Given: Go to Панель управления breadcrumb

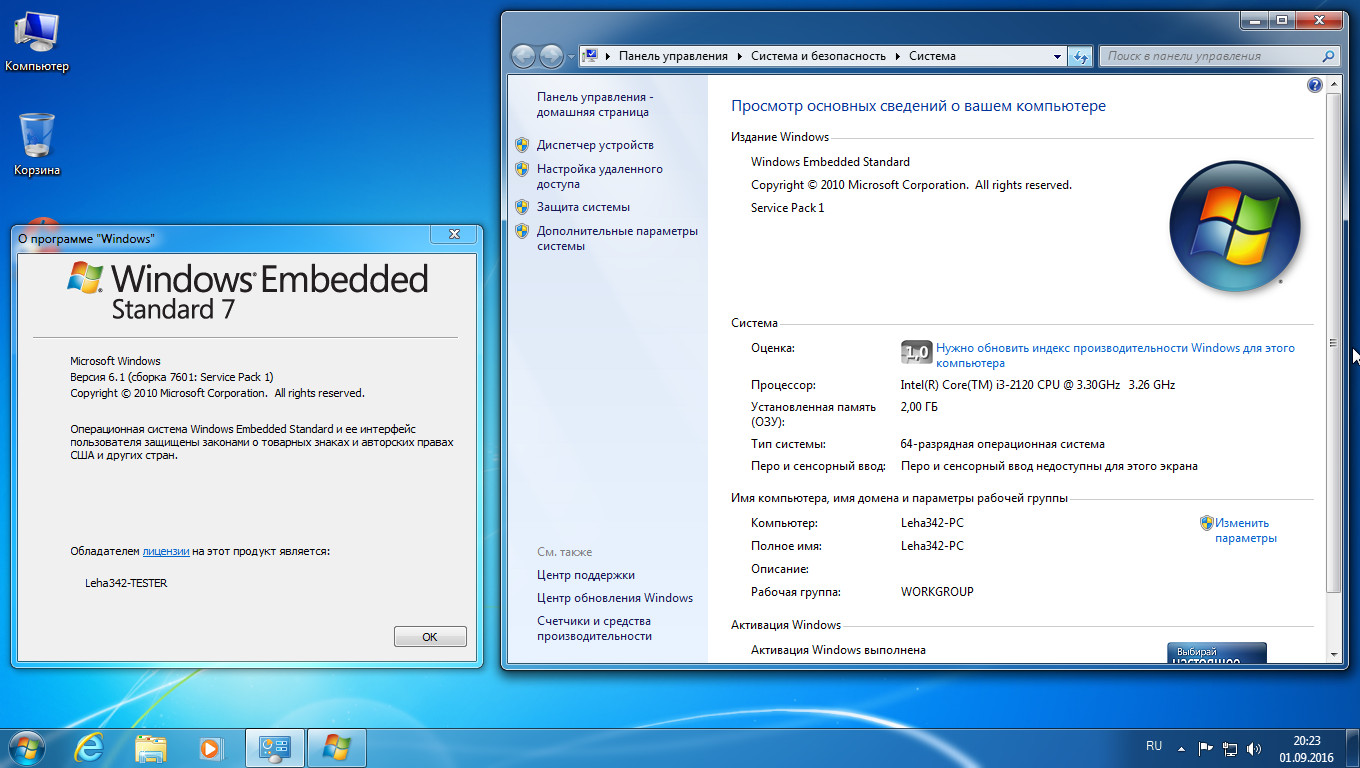Looking at the screenshot, I should (673, 56).
